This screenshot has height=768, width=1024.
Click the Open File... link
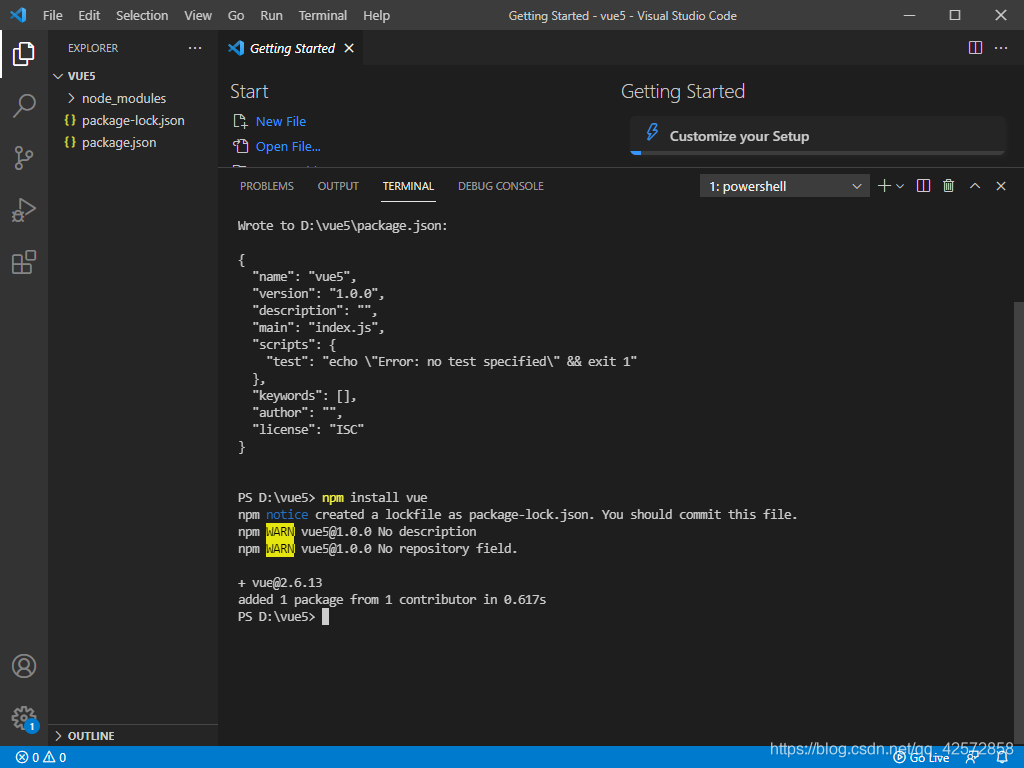pyautogui.click(x=288, y=146)
